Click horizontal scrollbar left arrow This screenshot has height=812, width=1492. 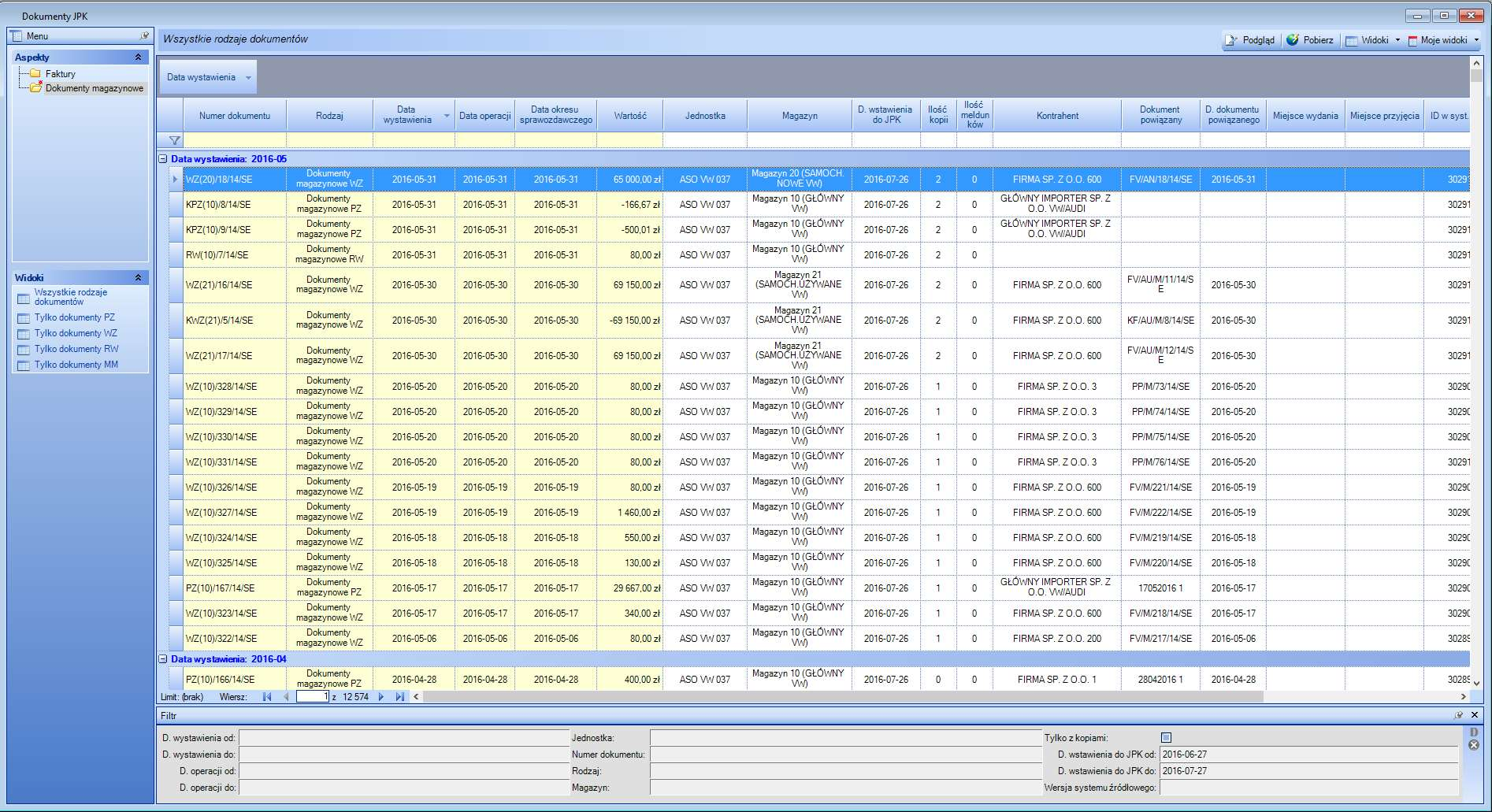coord(417,697)
